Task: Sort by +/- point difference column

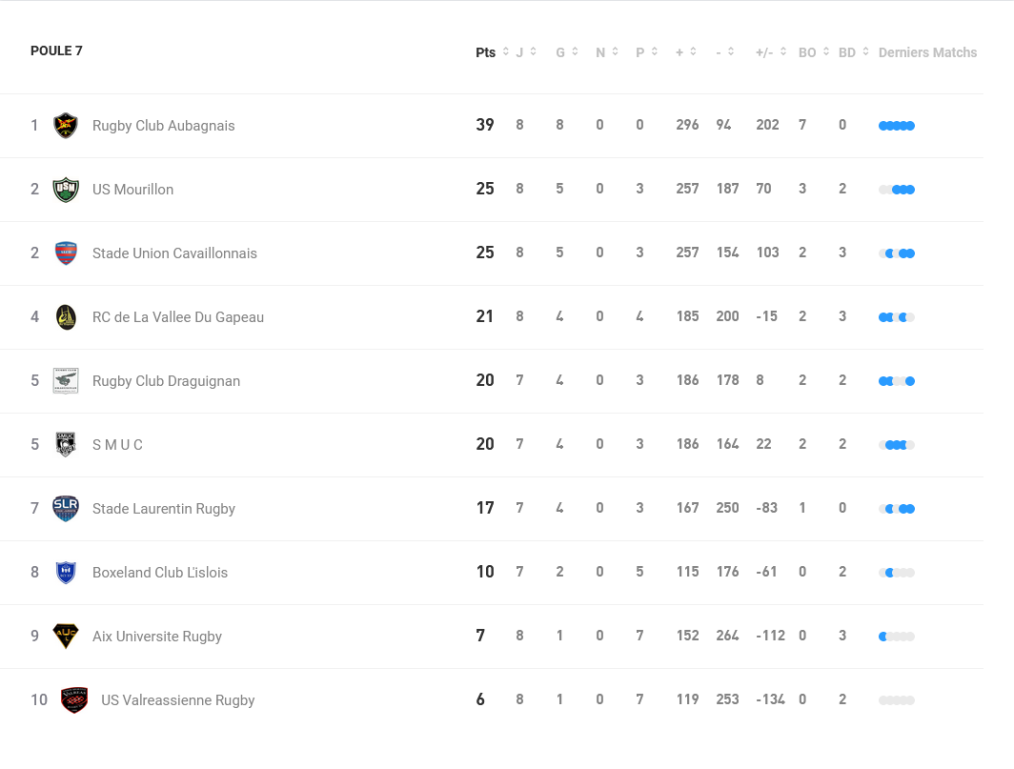Action: pyautogui.click(x=771, y=53)
